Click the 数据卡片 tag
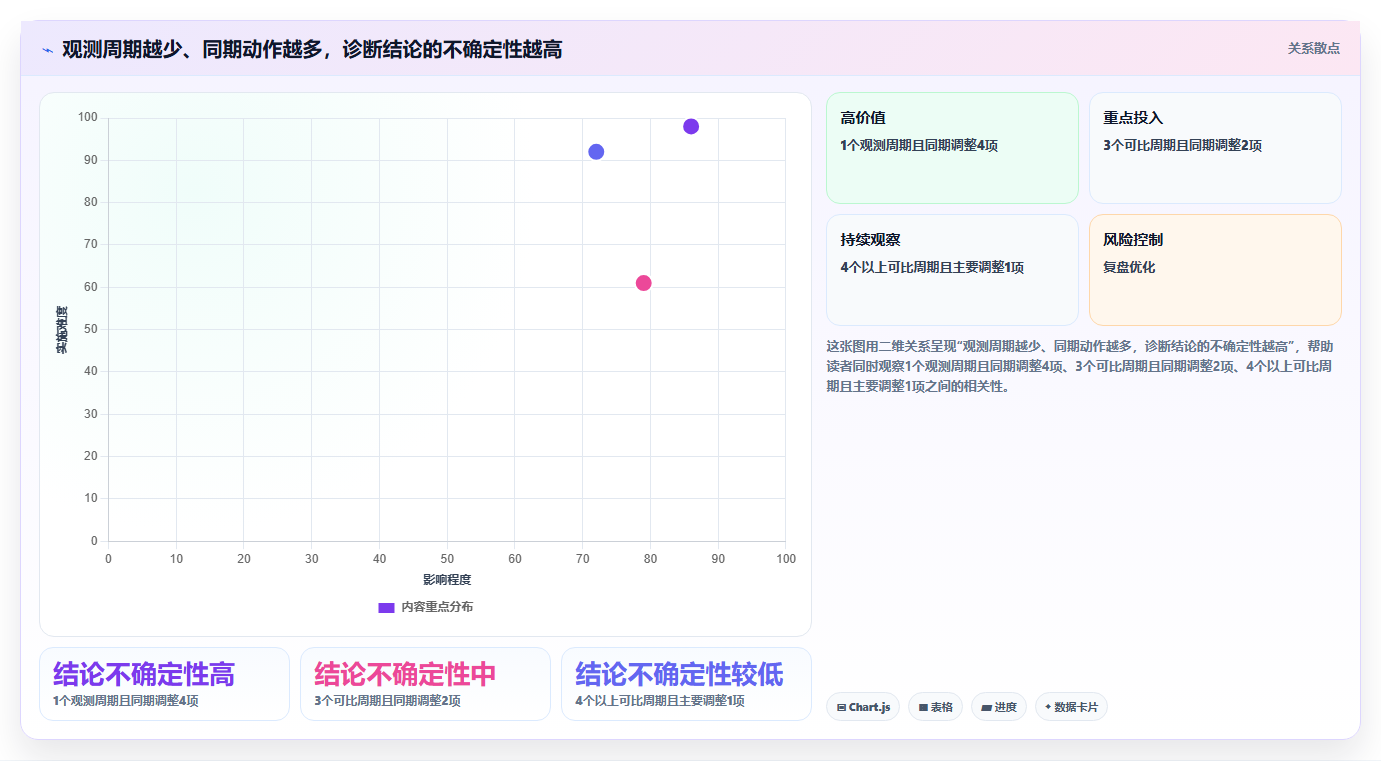This screenshot has width=1381, height=761. (x=1071, y=707)
